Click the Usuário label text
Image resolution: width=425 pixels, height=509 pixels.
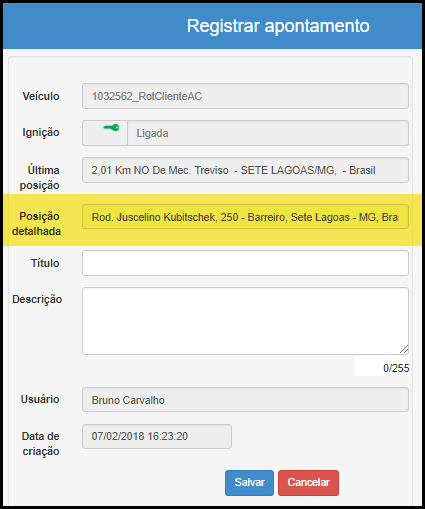click(x=40, y=399)
